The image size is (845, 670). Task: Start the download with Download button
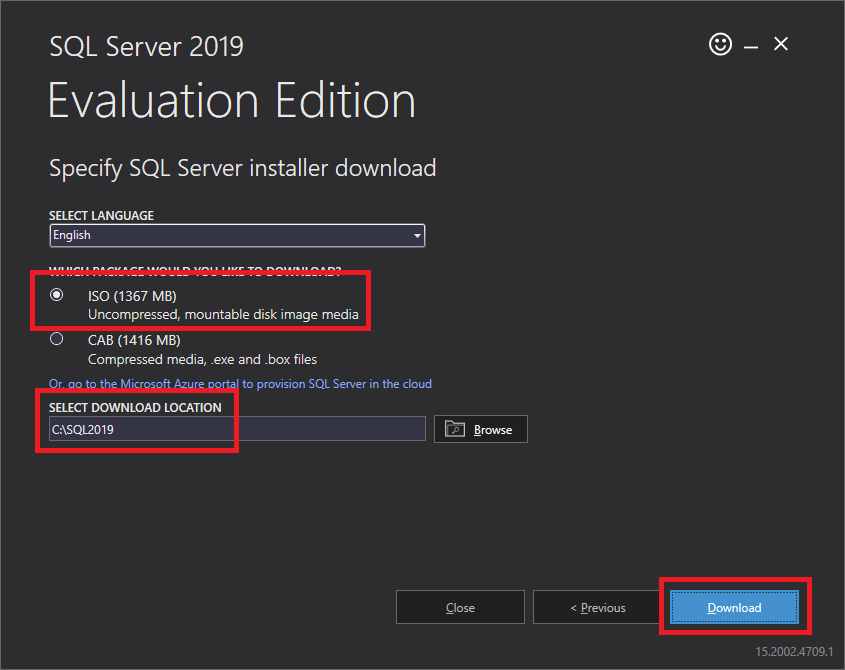click(x=734, y=607)
